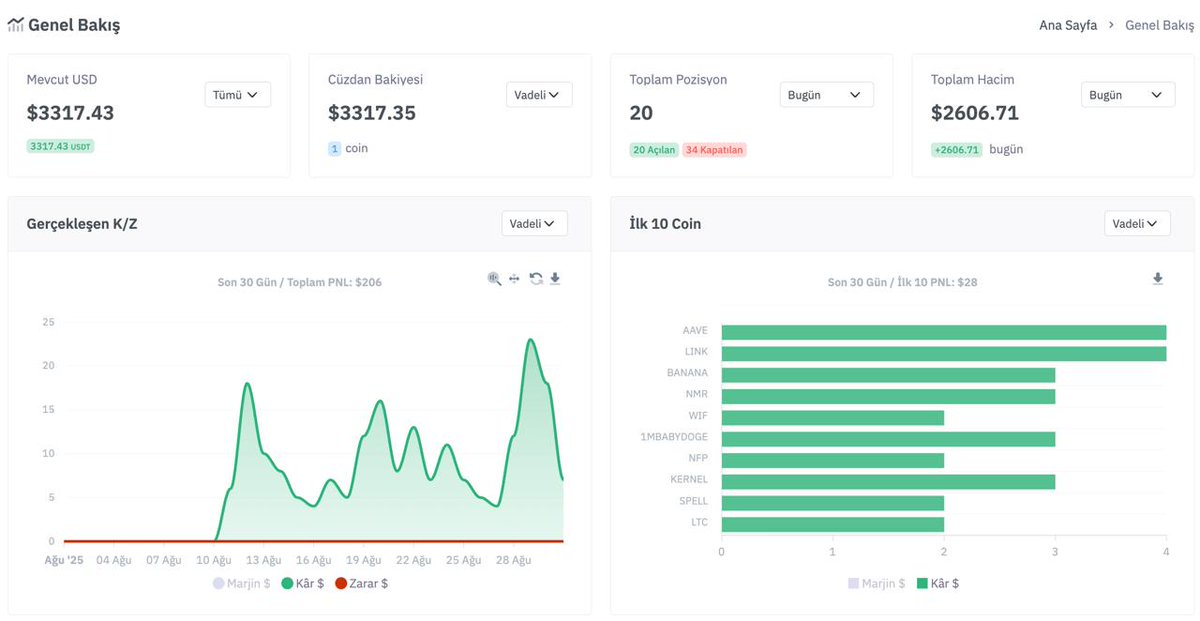Click the 3317.43 USDT badge
The height and width of the screenshot is (621, 1200).
[x=60, y=146]
